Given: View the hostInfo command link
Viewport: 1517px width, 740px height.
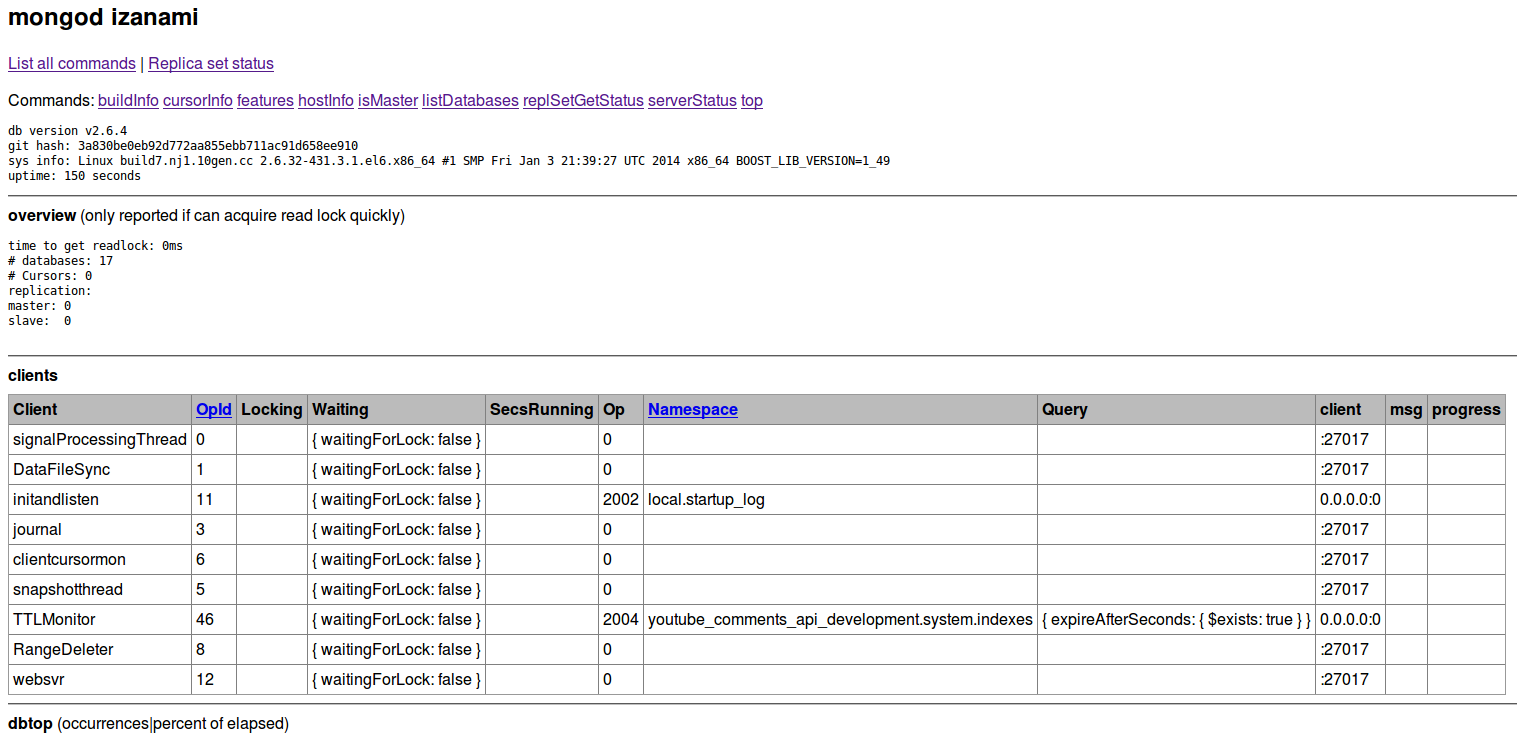Looking at the screenshot, I should point(326,100).
